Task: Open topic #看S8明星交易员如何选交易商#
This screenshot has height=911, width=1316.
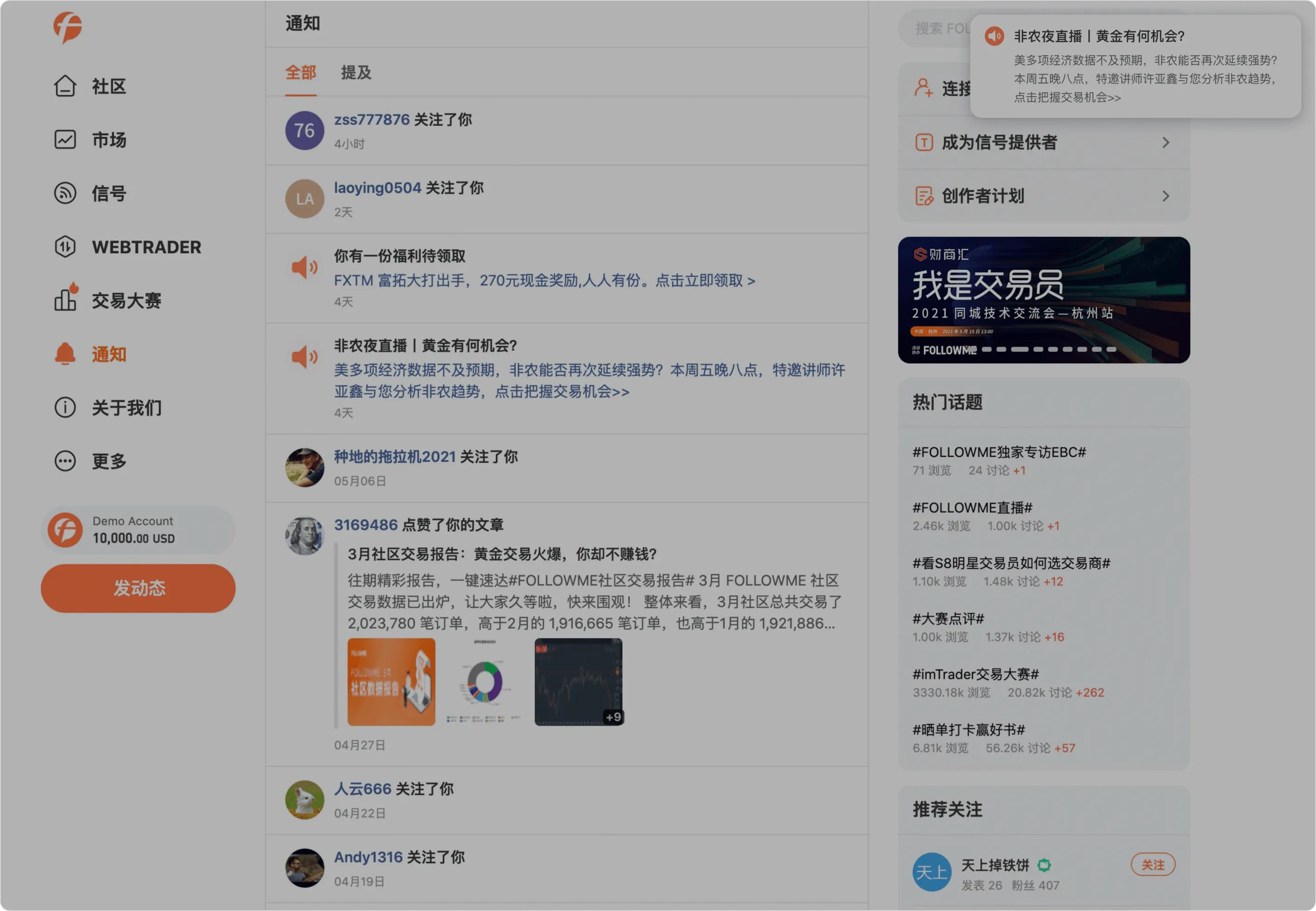Action: click(x=1011, y=563)
